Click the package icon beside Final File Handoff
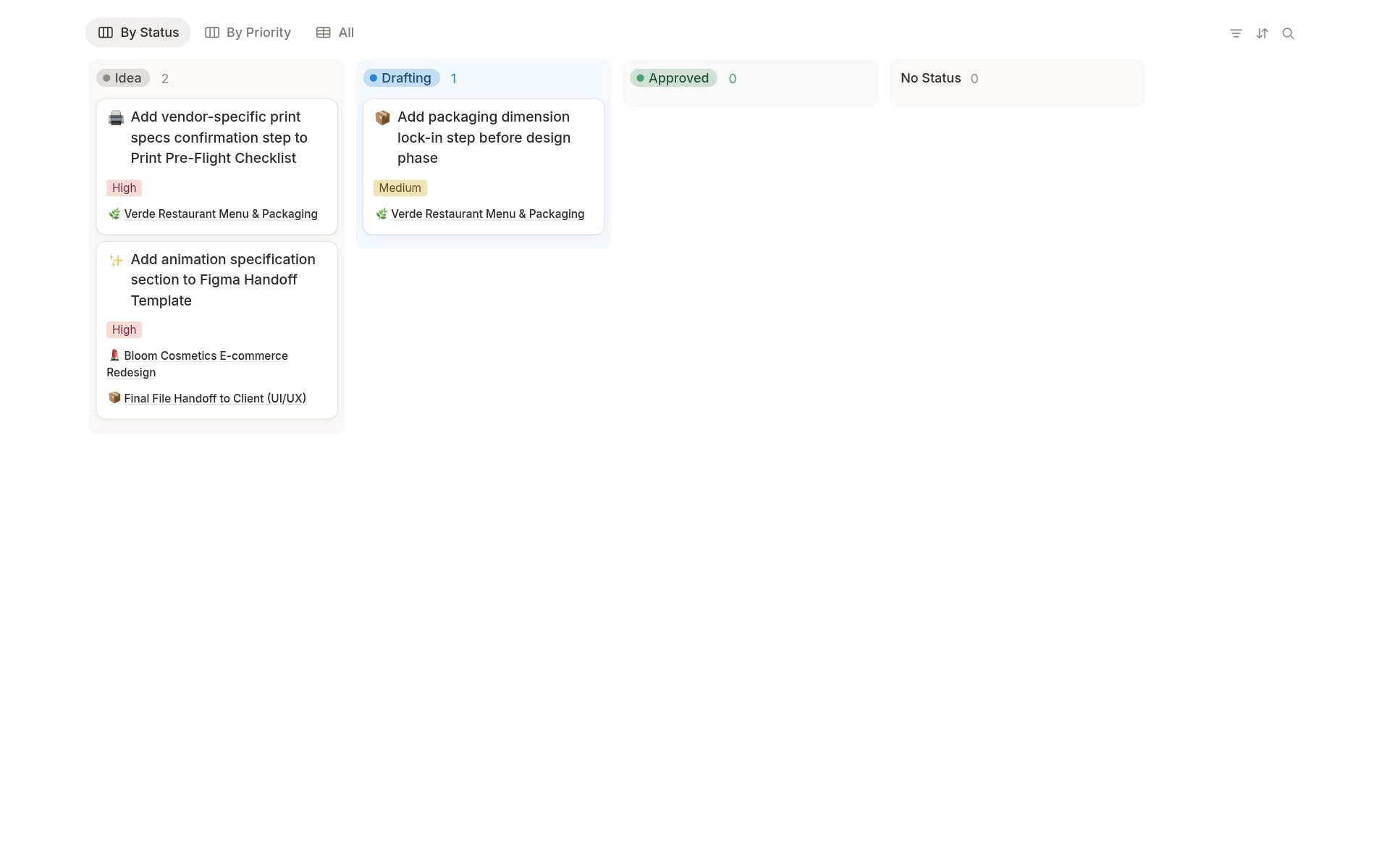This screenshot has width=1390, height=868. coord(114,397)
